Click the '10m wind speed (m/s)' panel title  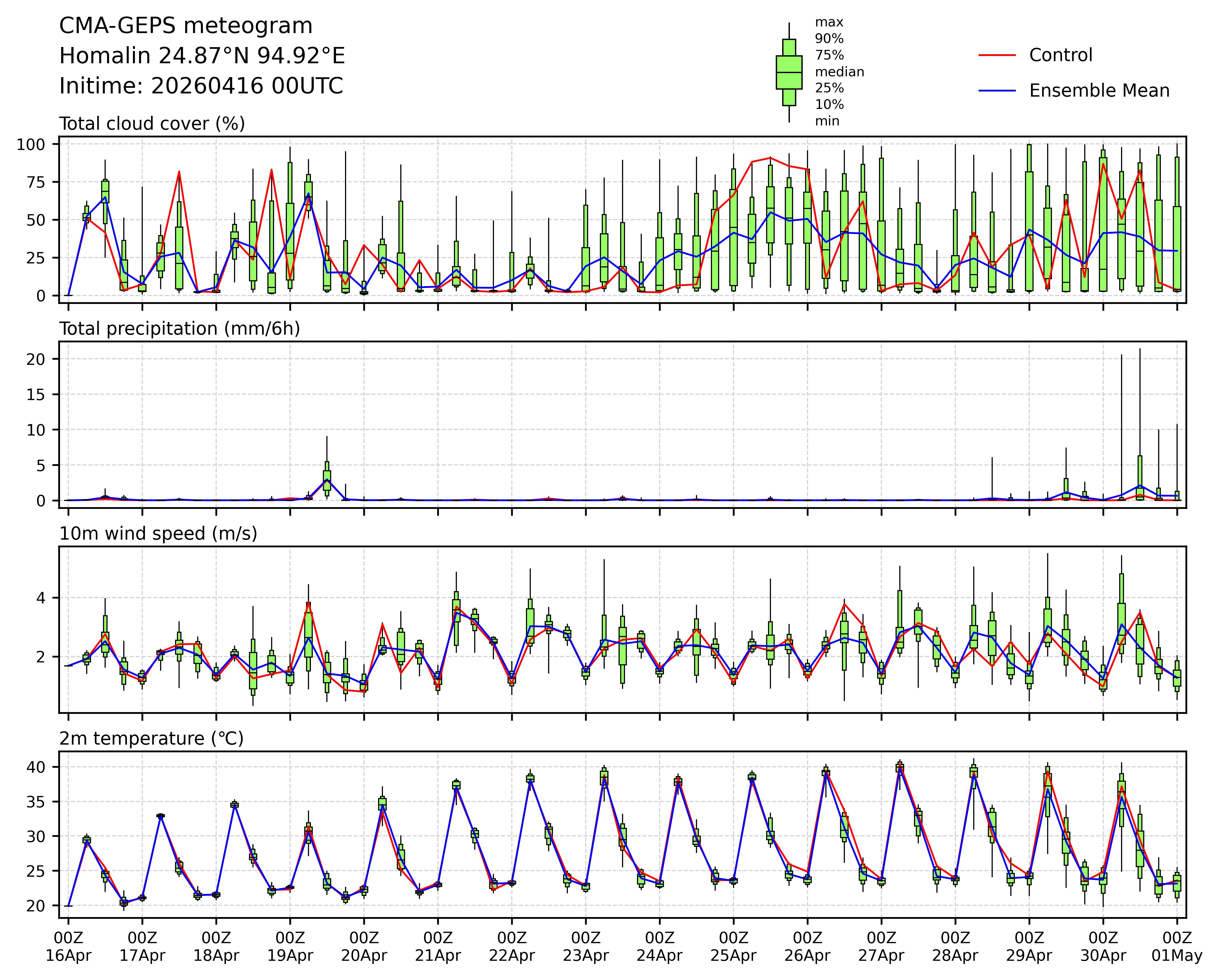(158, 533)
